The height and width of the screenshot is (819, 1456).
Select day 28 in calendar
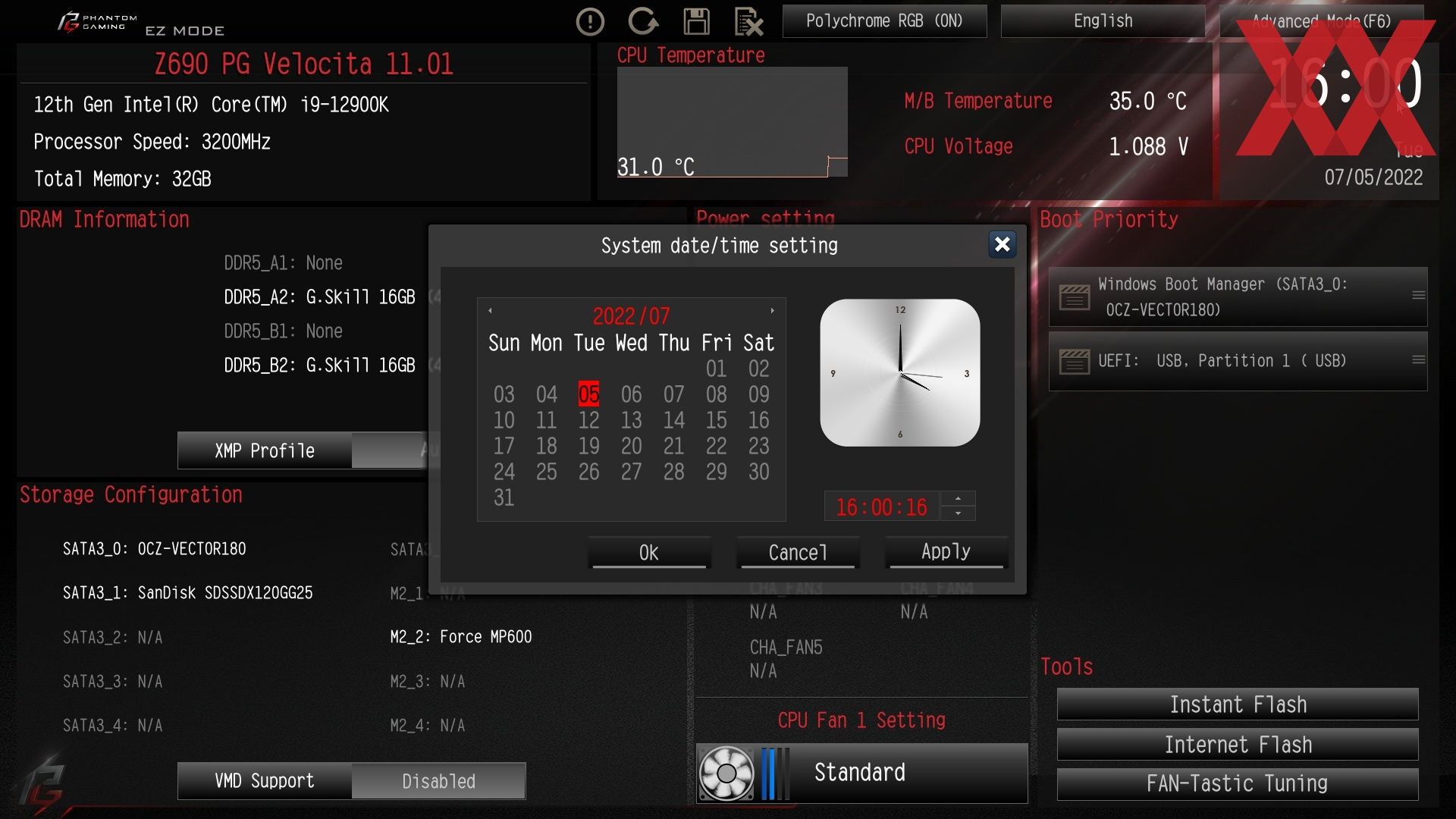pyautogui.click(x=673, y=472)
